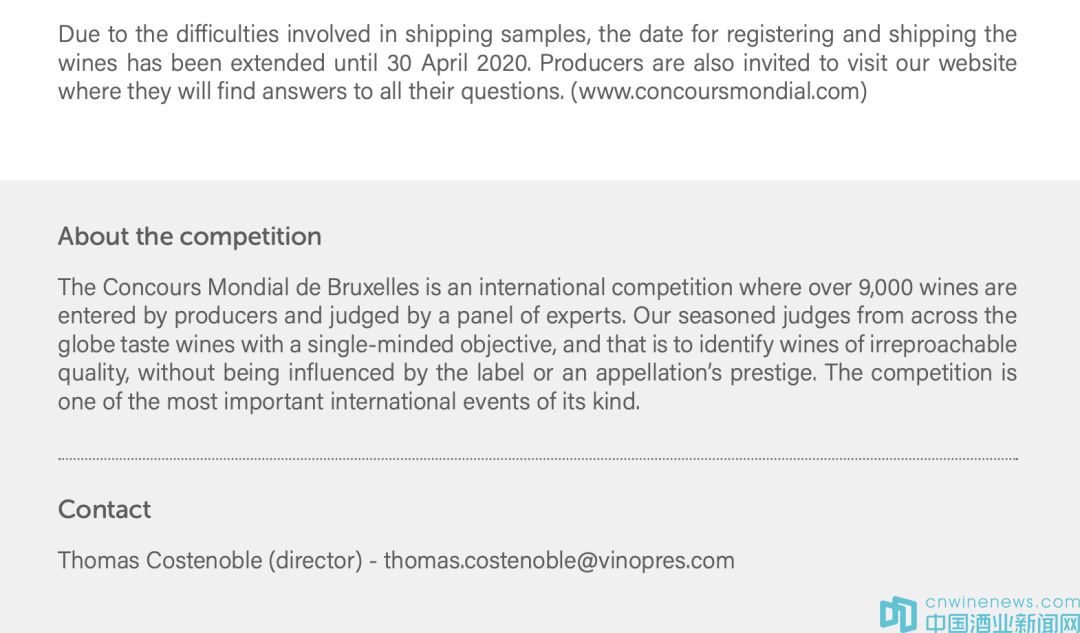Click the 中国酒业新闻网 watermark text
The image size is (1080, 633).
click(x=1001, y=622)
